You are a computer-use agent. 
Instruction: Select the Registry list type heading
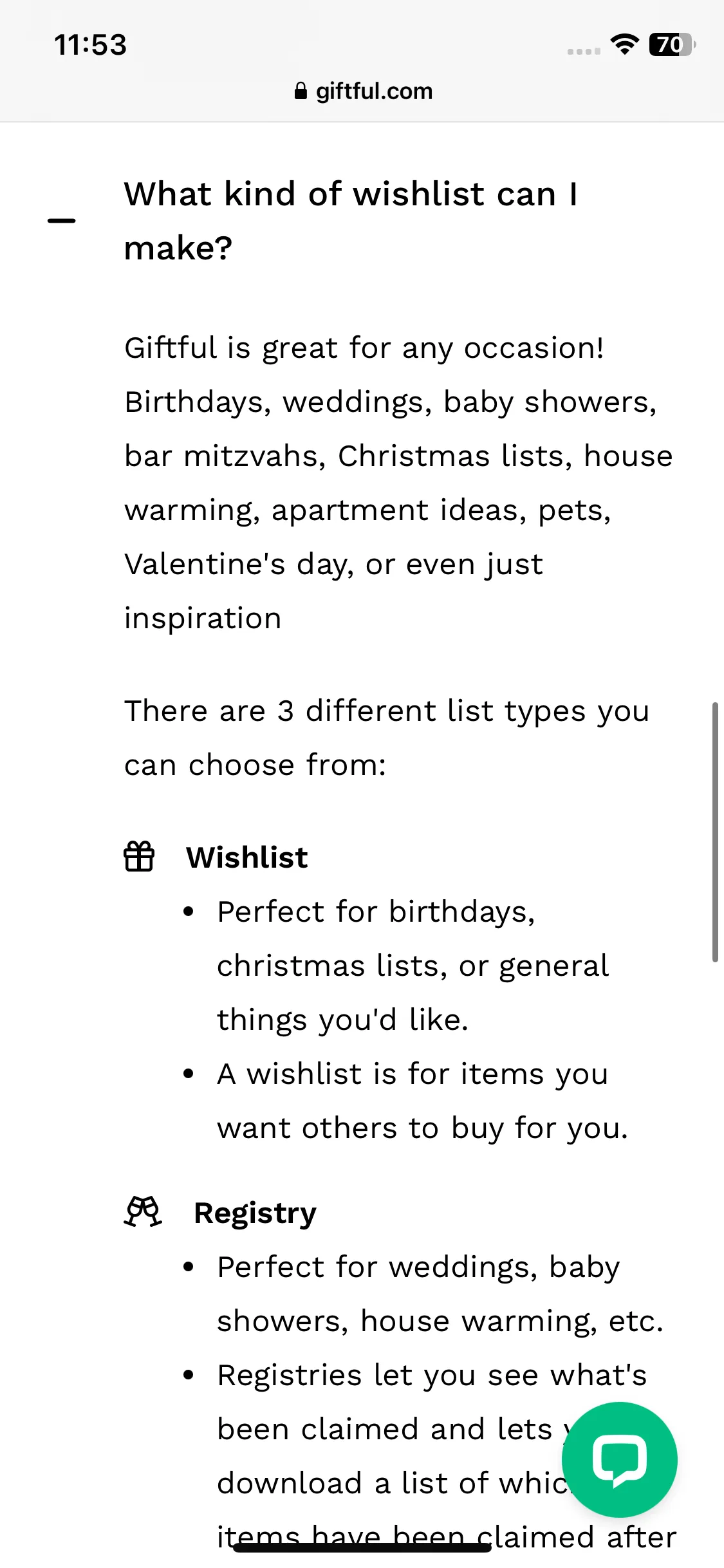tap(255, 1213)
